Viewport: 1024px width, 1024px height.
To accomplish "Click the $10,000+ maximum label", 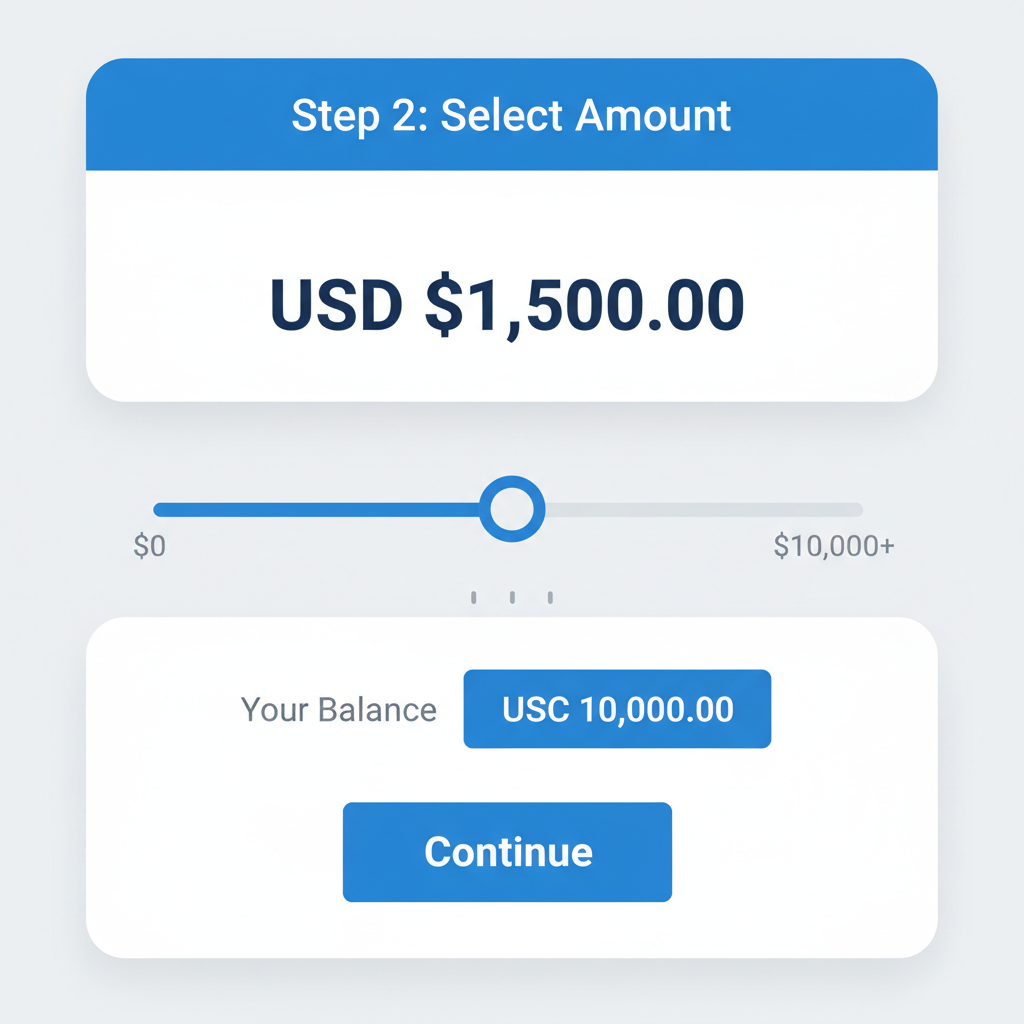I will (835, 543).
